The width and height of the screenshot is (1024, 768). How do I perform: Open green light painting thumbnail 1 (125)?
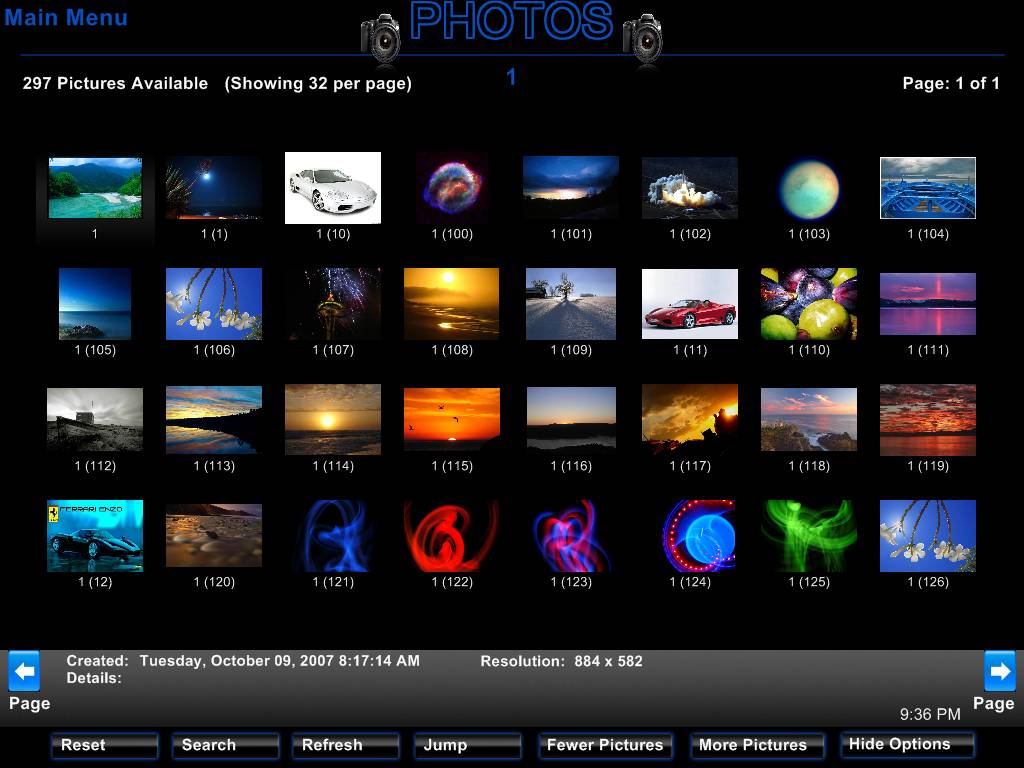(x=809, y=536)
